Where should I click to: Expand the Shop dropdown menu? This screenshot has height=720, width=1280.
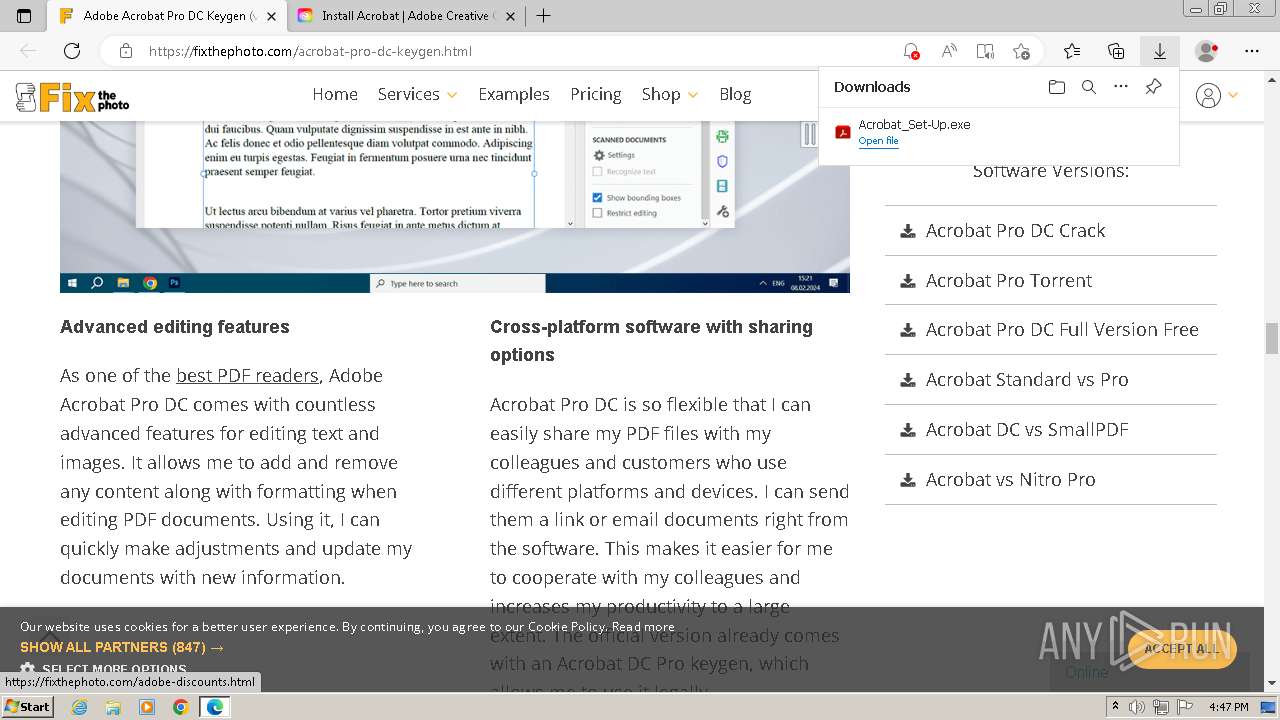pyautogui.click(x=669, y=94)
